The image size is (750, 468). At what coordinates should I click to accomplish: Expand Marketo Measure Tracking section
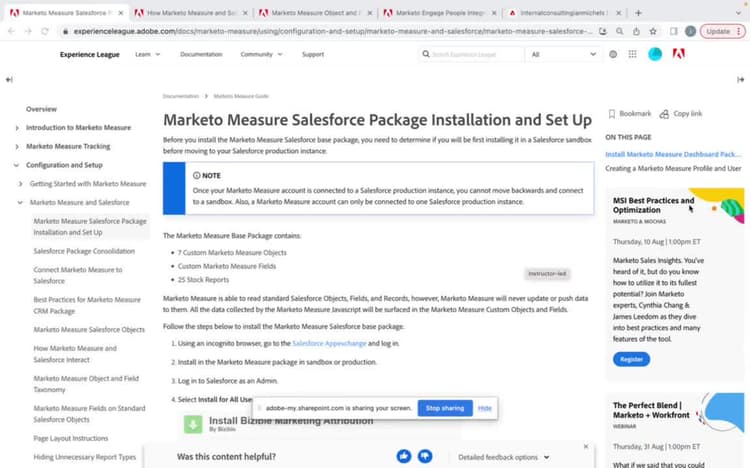tap(17, 146)
